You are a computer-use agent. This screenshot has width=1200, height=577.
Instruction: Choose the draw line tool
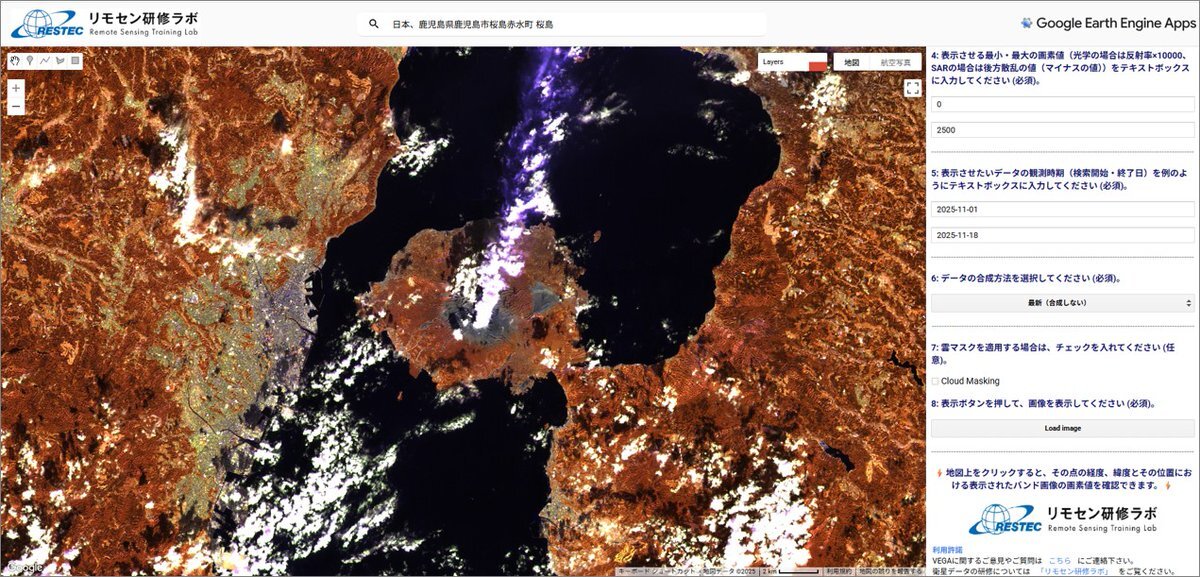pos(45,61)
